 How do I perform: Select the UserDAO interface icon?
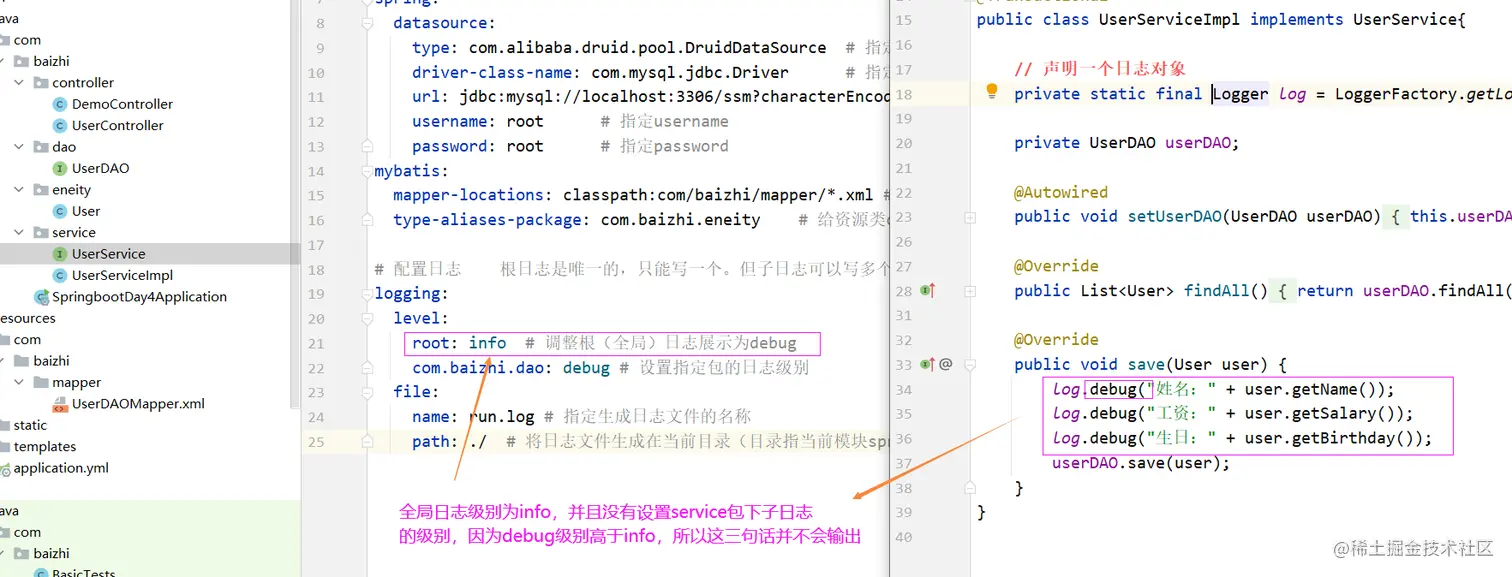(60, 168)
